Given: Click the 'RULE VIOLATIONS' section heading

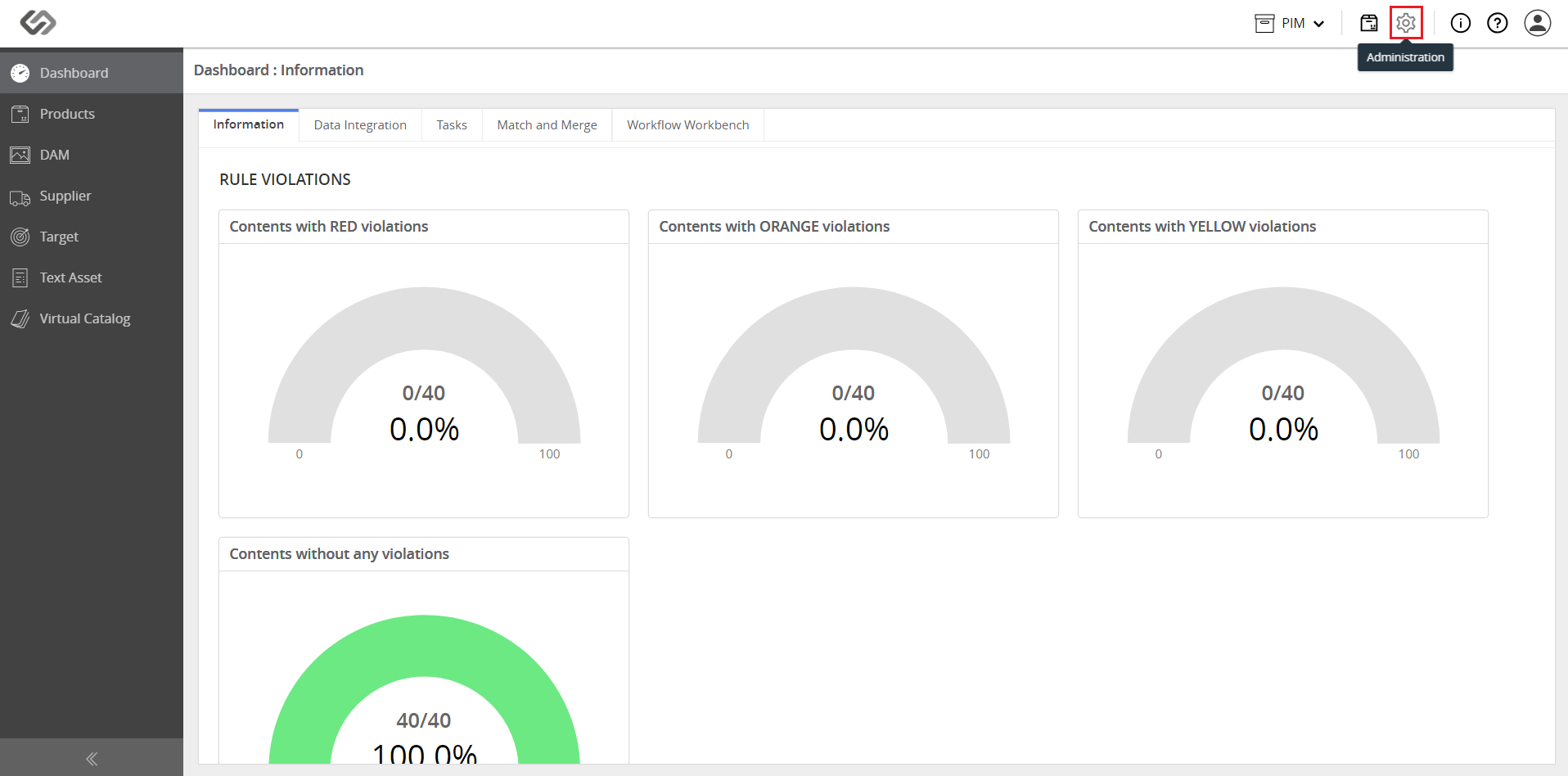Looking at the screenshot, I should [285, 179].
